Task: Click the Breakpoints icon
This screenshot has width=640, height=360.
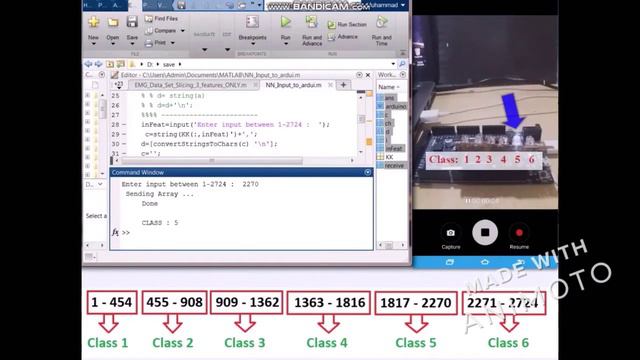Action: 252,22
